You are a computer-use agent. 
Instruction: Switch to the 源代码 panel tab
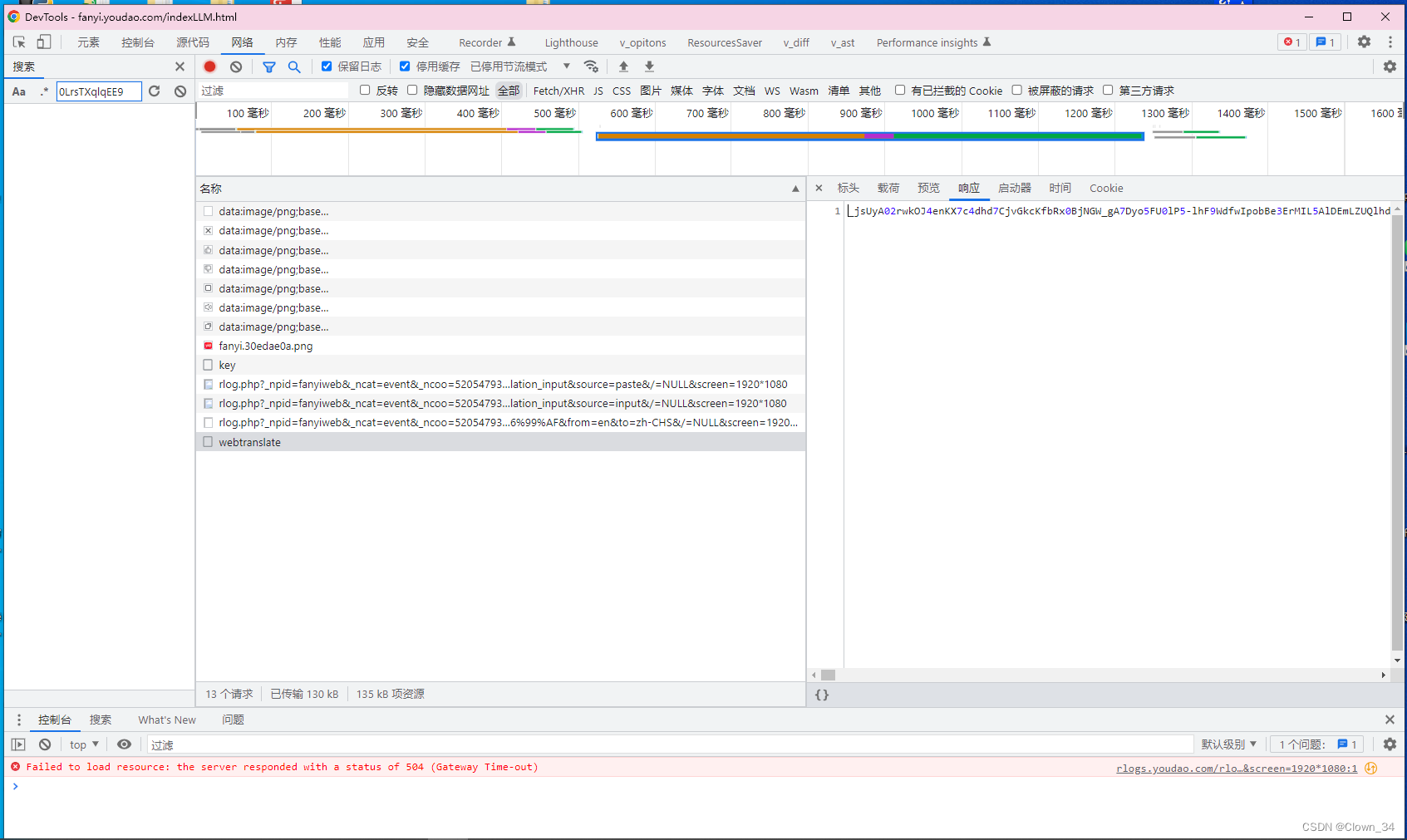pos(193,42)
